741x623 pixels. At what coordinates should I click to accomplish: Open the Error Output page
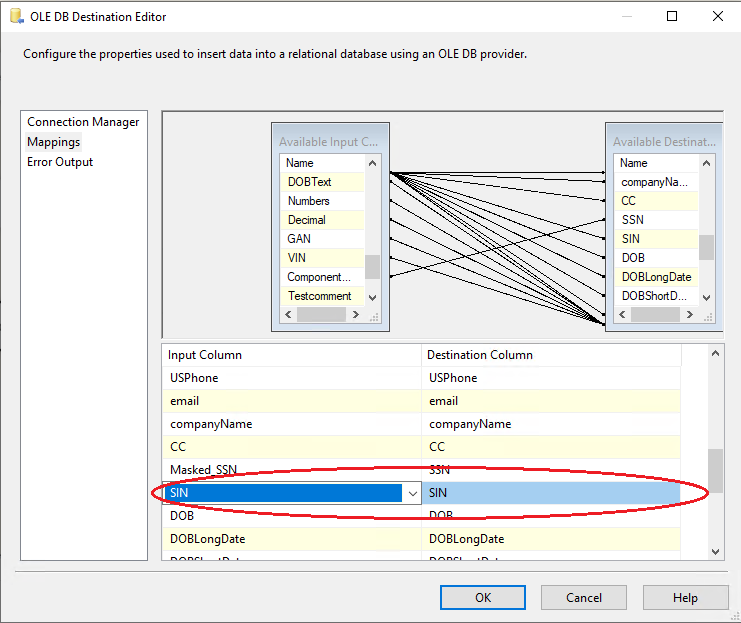tap(60, 162)
